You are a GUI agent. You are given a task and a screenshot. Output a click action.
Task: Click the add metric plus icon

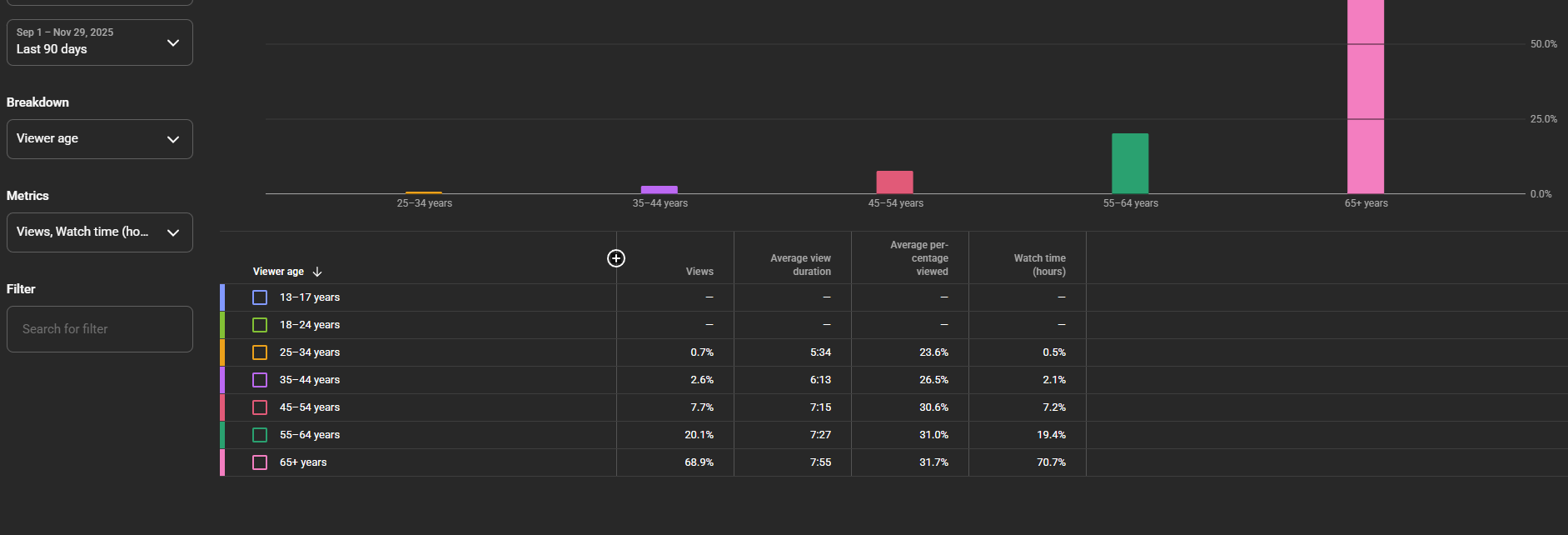click(616, 258)
